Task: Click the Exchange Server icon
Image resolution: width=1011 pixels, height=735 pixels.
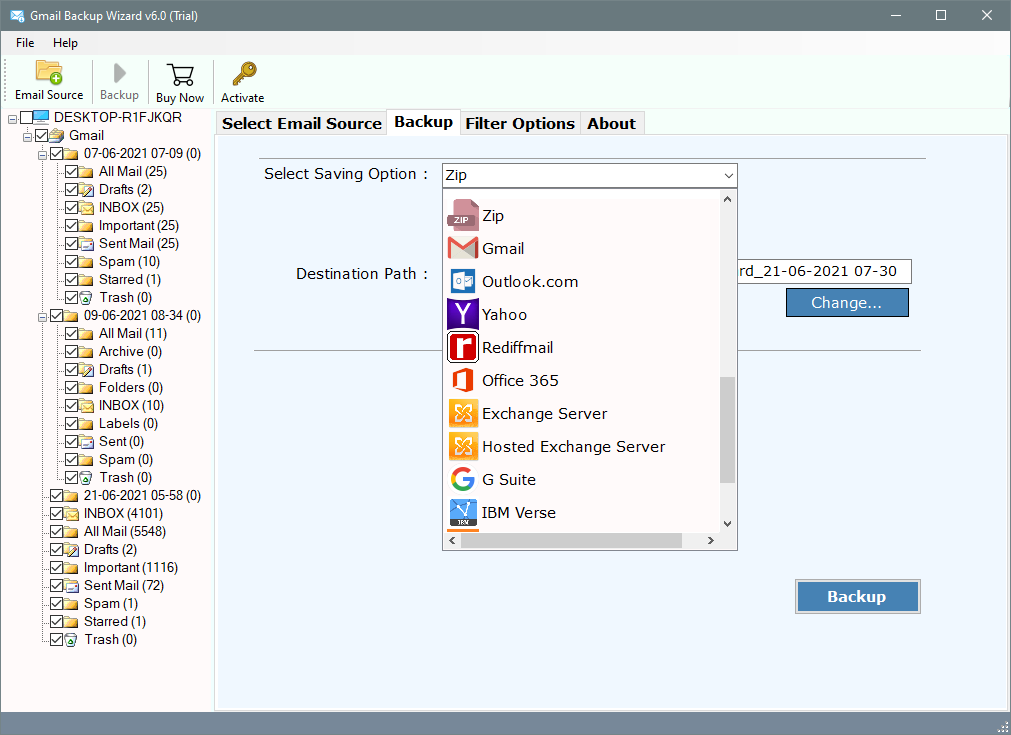Action: (463, 413)
